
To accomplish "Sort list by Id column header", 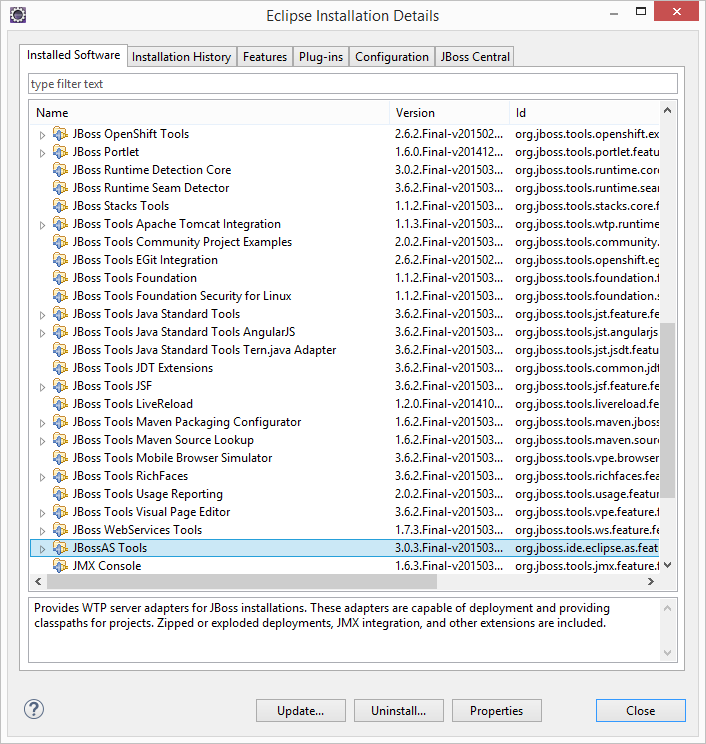I will (584, 113).
